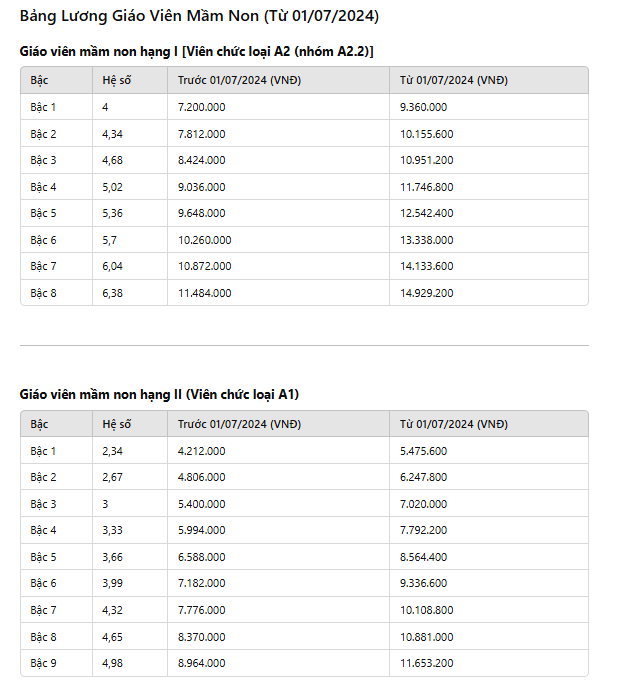Click the value 14.929.200
Screen dimensions: 619x692
427,293
